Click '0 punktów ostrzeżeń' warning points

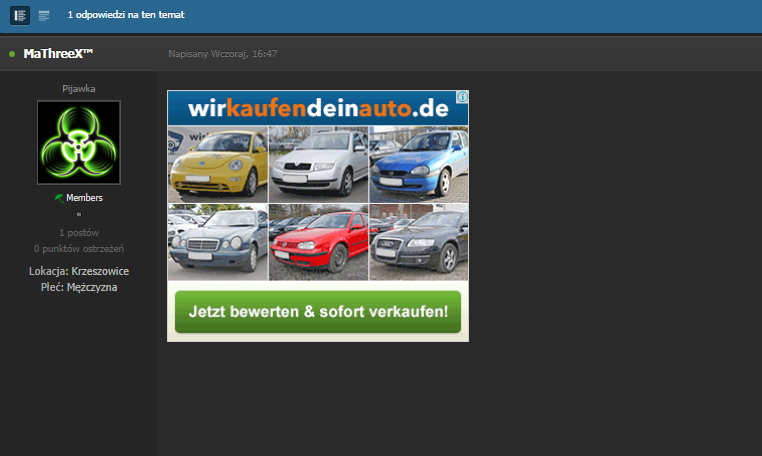click(x=79, y=249)
